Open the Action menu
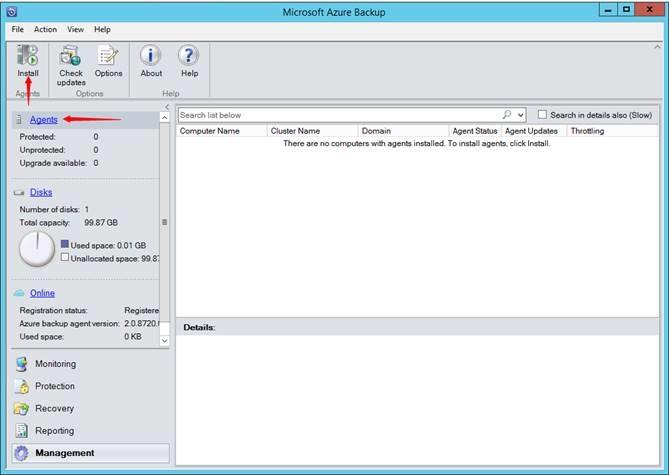 [45, 30]
